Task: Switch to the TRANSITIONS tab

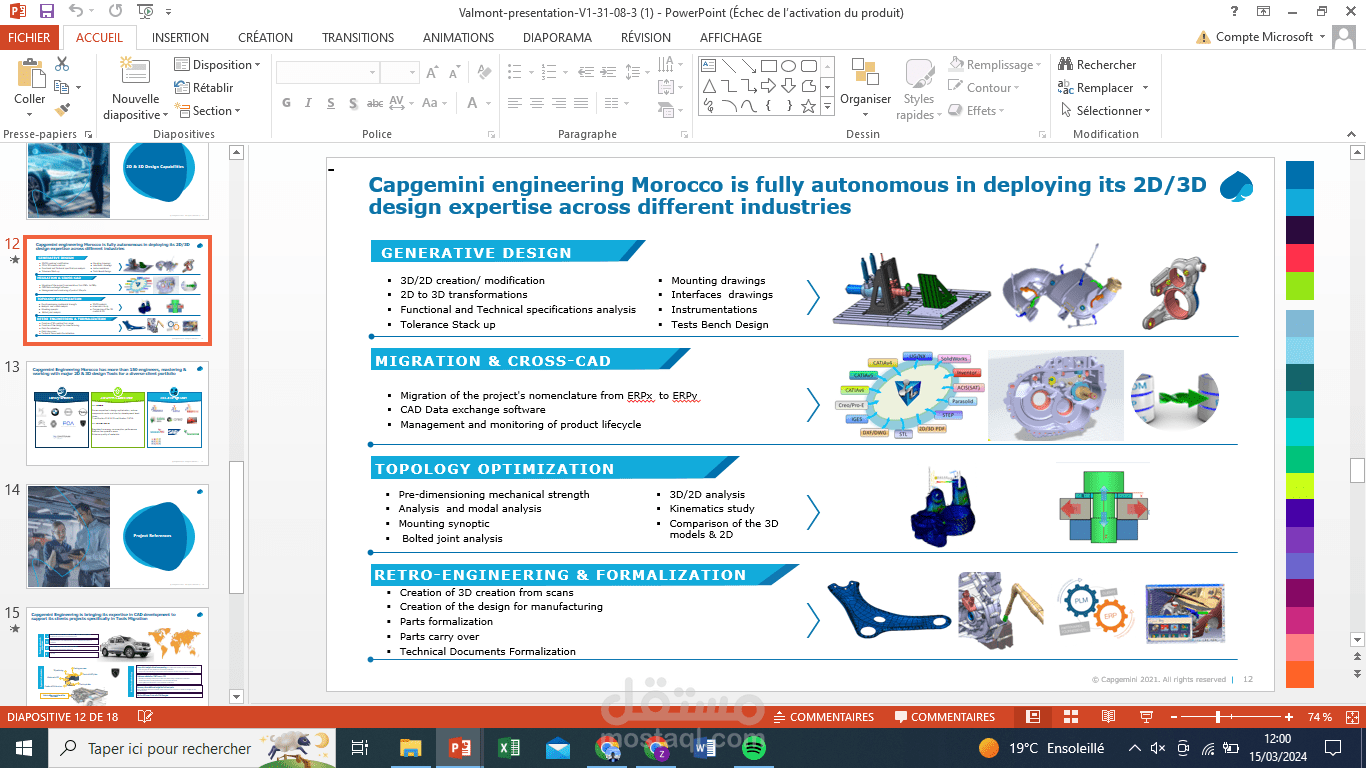Action: [x=358, y=37]
